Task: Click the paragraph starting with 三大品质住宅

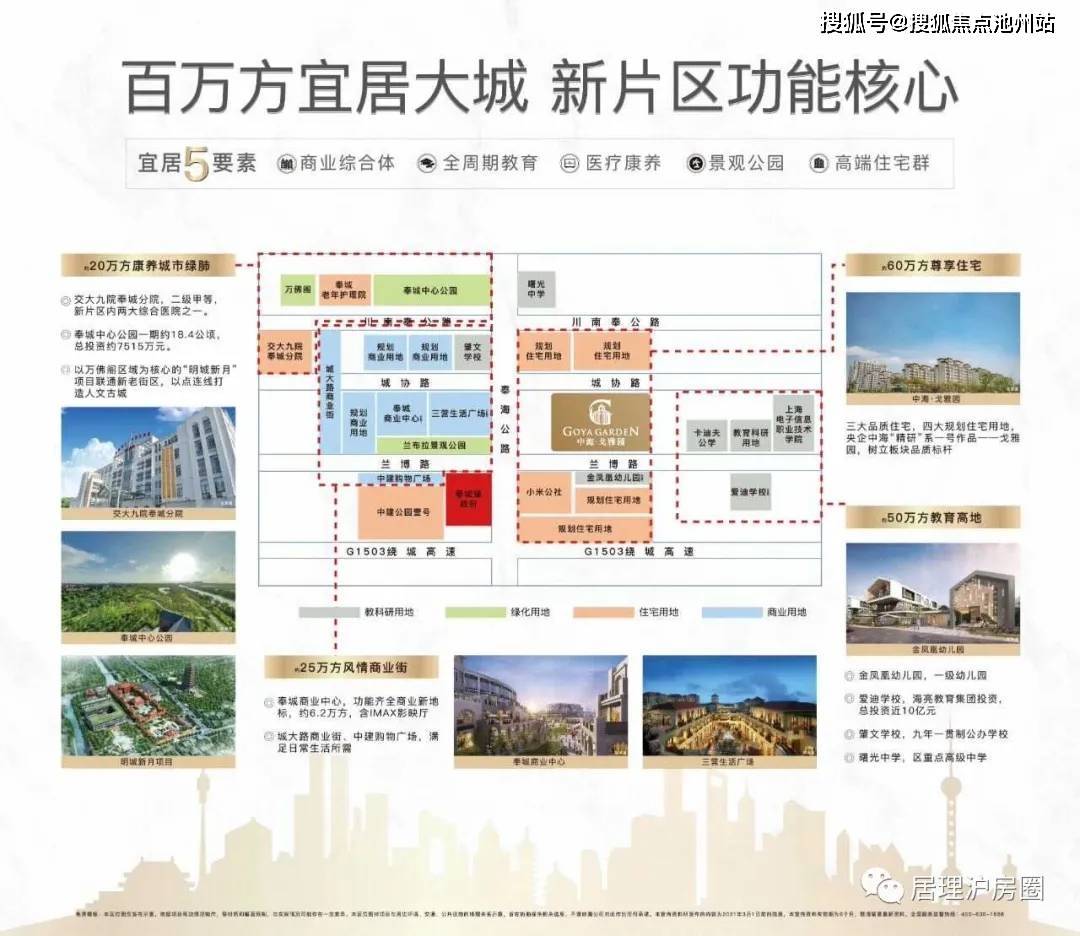Action: [x=933, y=437]
